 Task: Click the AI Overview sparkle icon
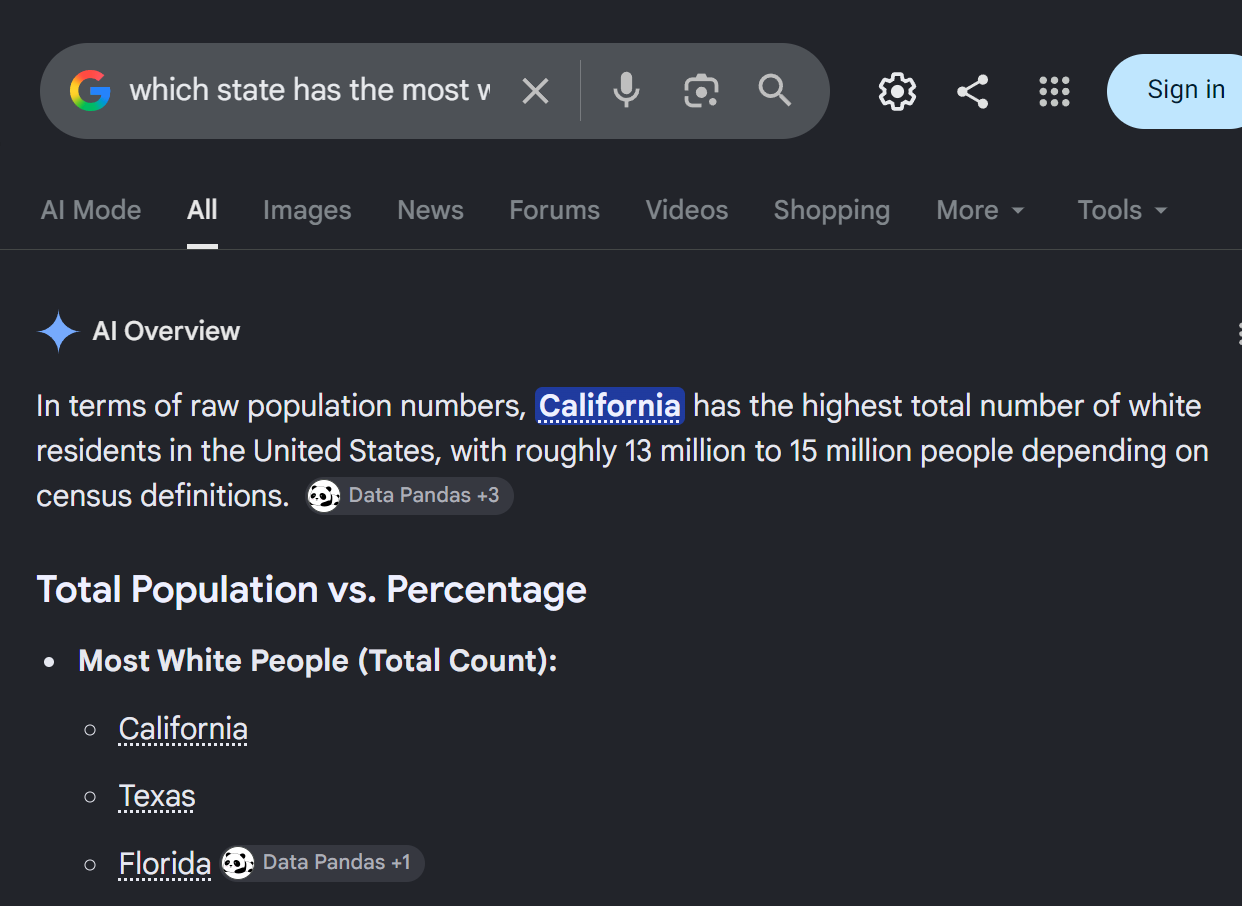tap(58, 331)
